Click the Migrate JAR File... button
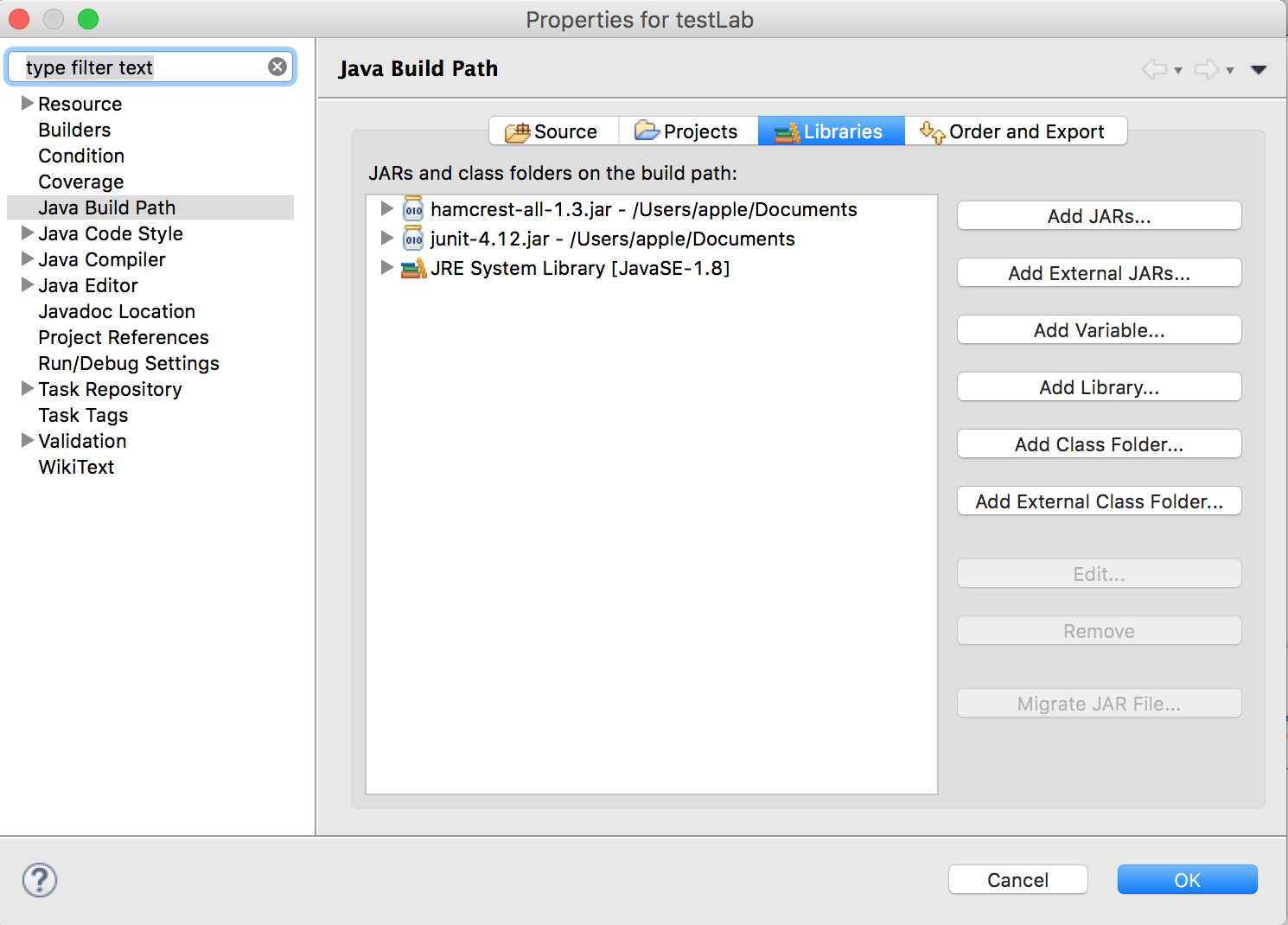1288x925 pixels. (x=1100, y=704)
